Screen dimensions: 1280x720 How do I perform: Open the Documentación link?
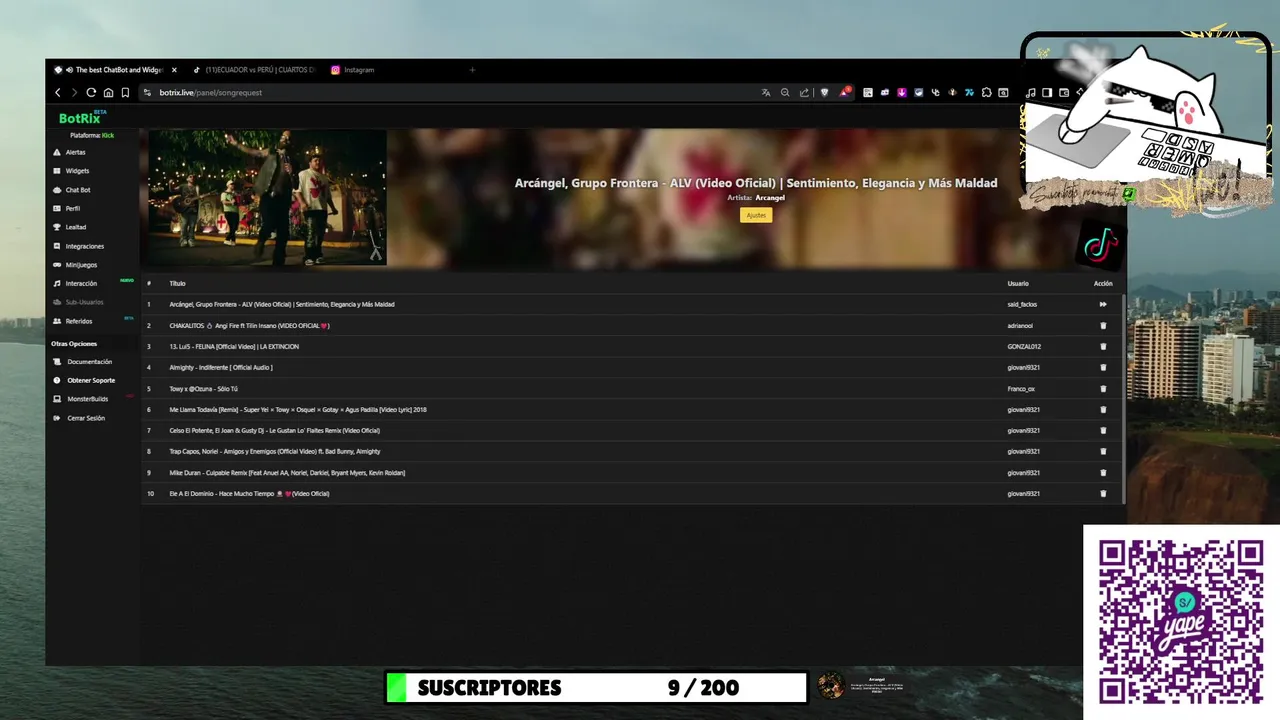[x=89, y=362]
